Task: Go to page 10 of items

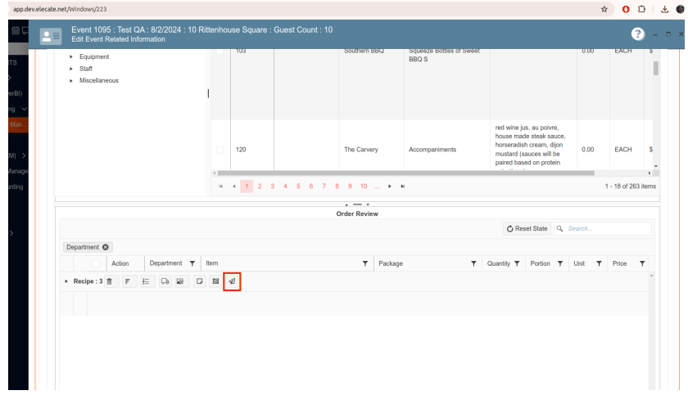Action: click(x=364, y=186)
